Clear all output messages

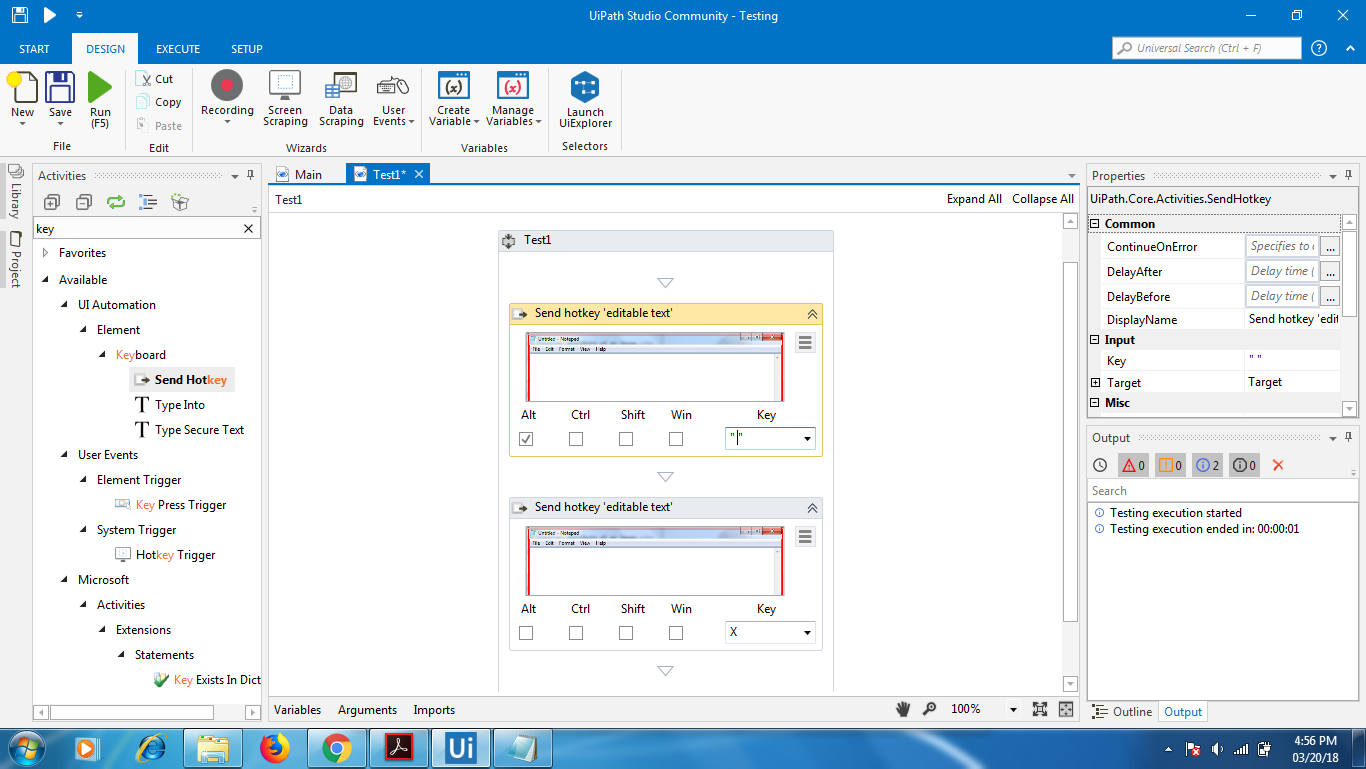tap(1278, 465)
